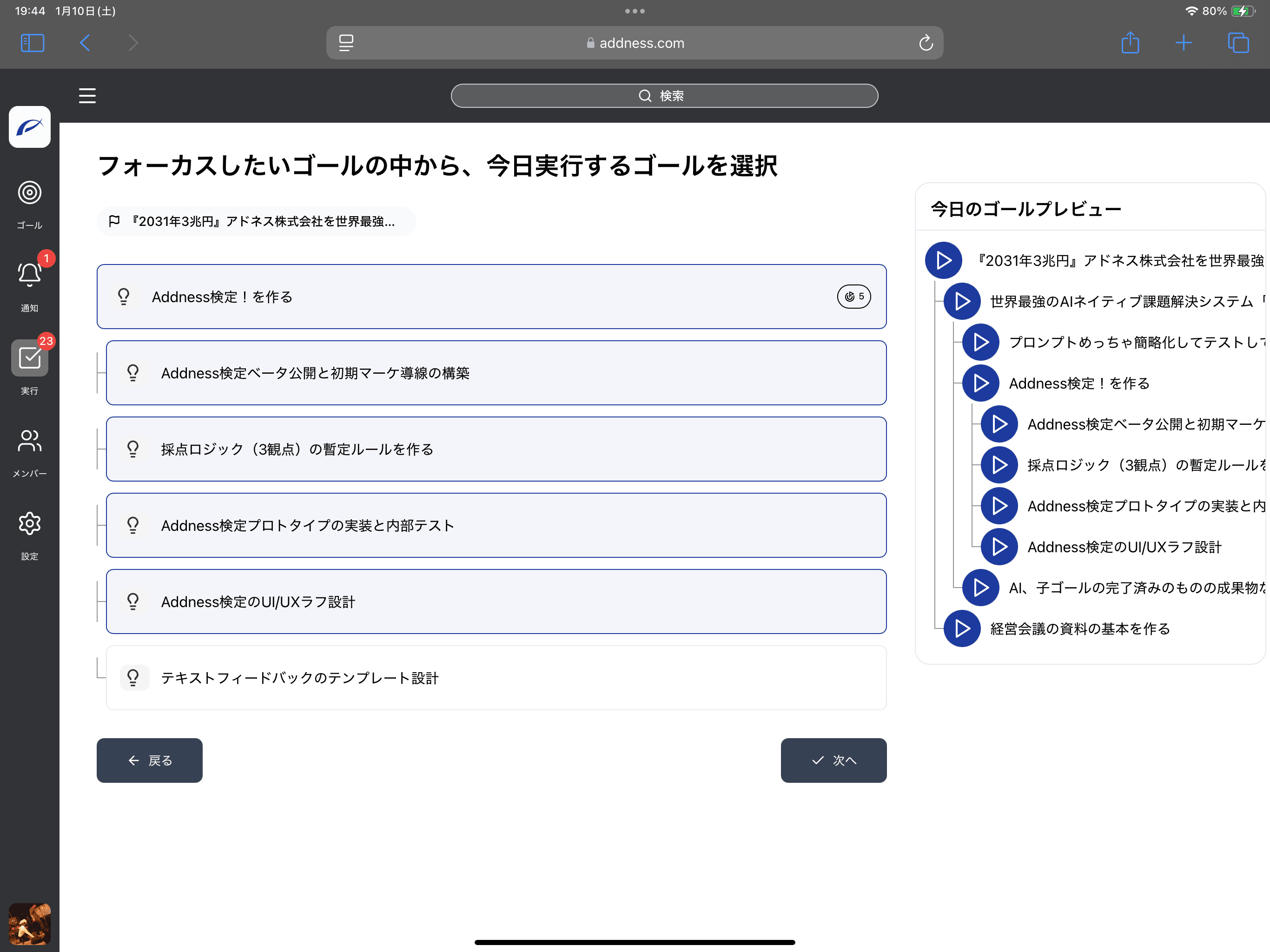Viewport: 1270px width, 952px height.
Task: Click the hamburger menu icon
Action: (x=87, y=96)
